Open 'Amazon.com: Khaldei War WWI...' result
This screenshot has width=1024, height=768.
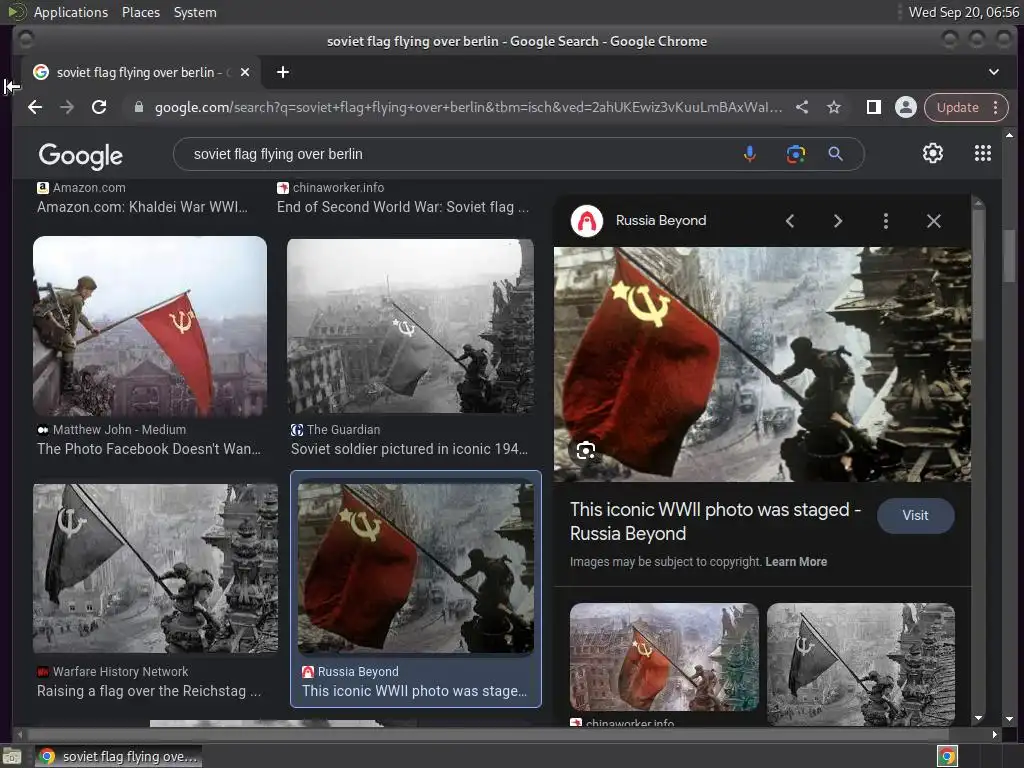tap(142, 207)
